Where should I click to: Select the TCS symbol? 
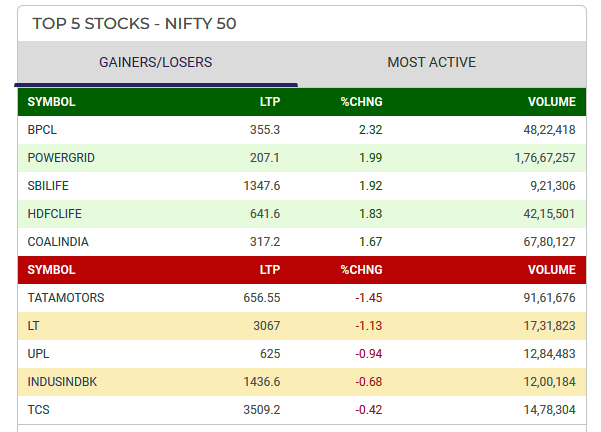(38, 410)
